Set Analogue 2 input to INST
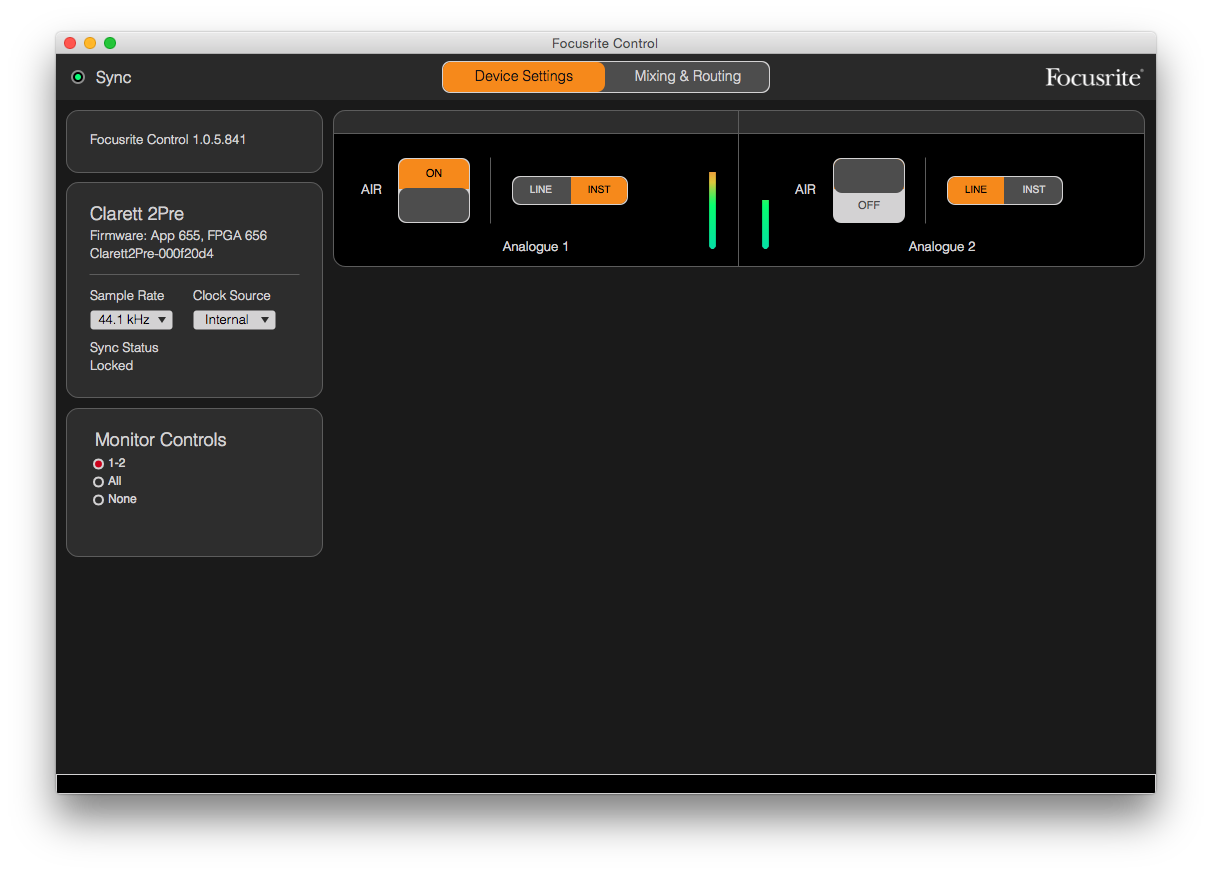Viewport: 1212px width, 874px height. (x=1034, y=190)
